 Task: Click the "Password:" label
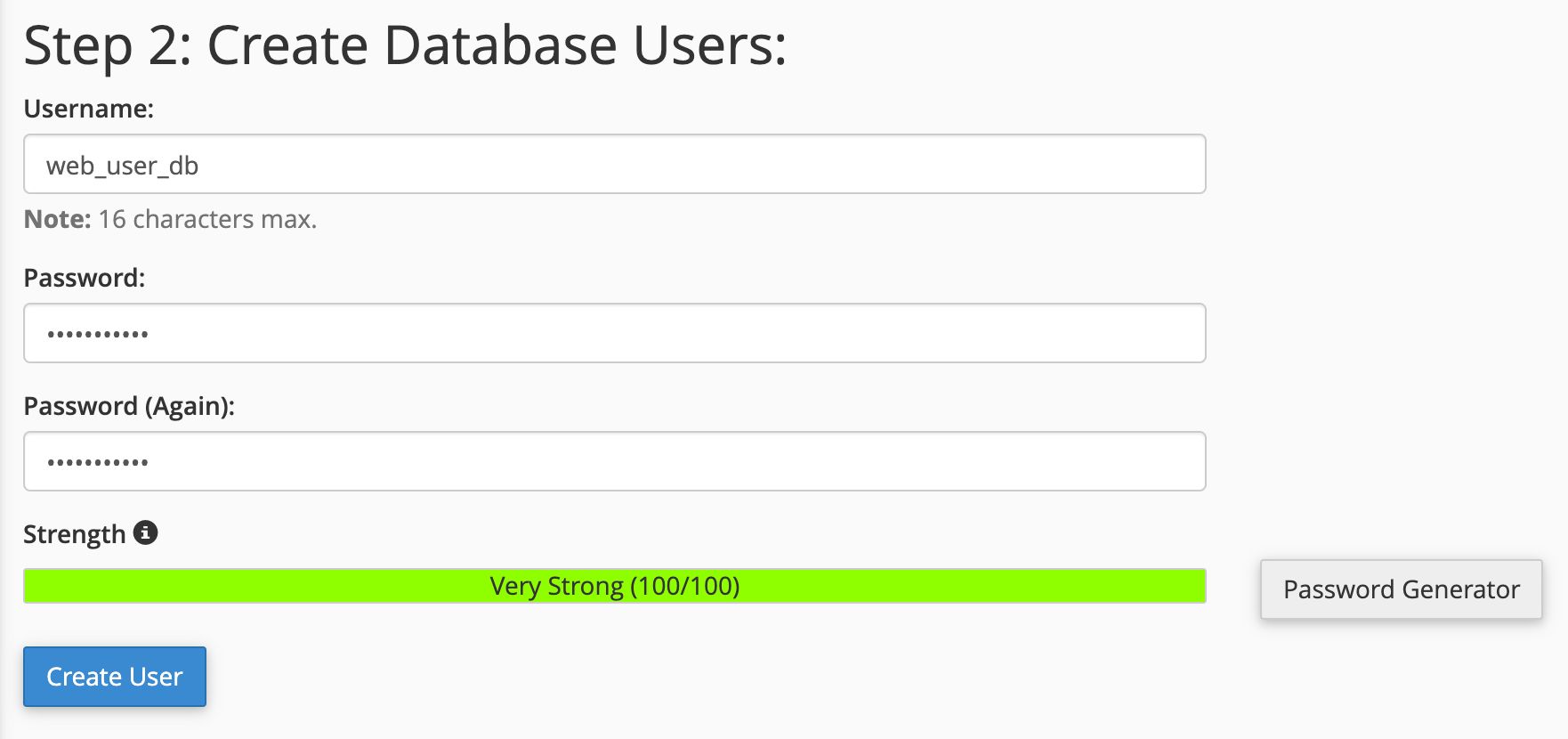point(84,278)
